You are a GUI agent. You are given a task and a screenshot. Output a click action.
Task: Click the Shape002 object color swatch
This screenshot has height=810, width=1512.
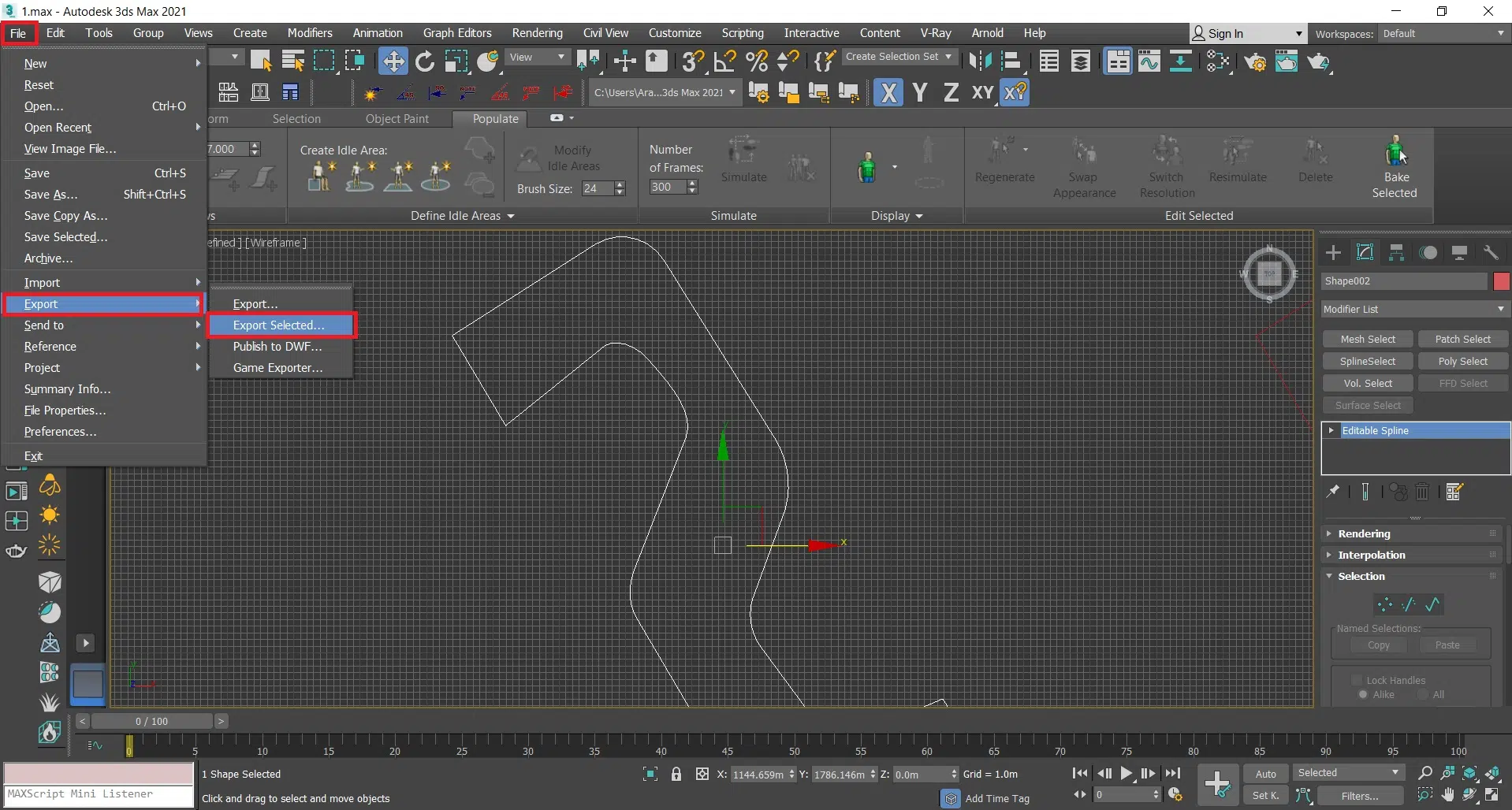[x=1501, y=281]
